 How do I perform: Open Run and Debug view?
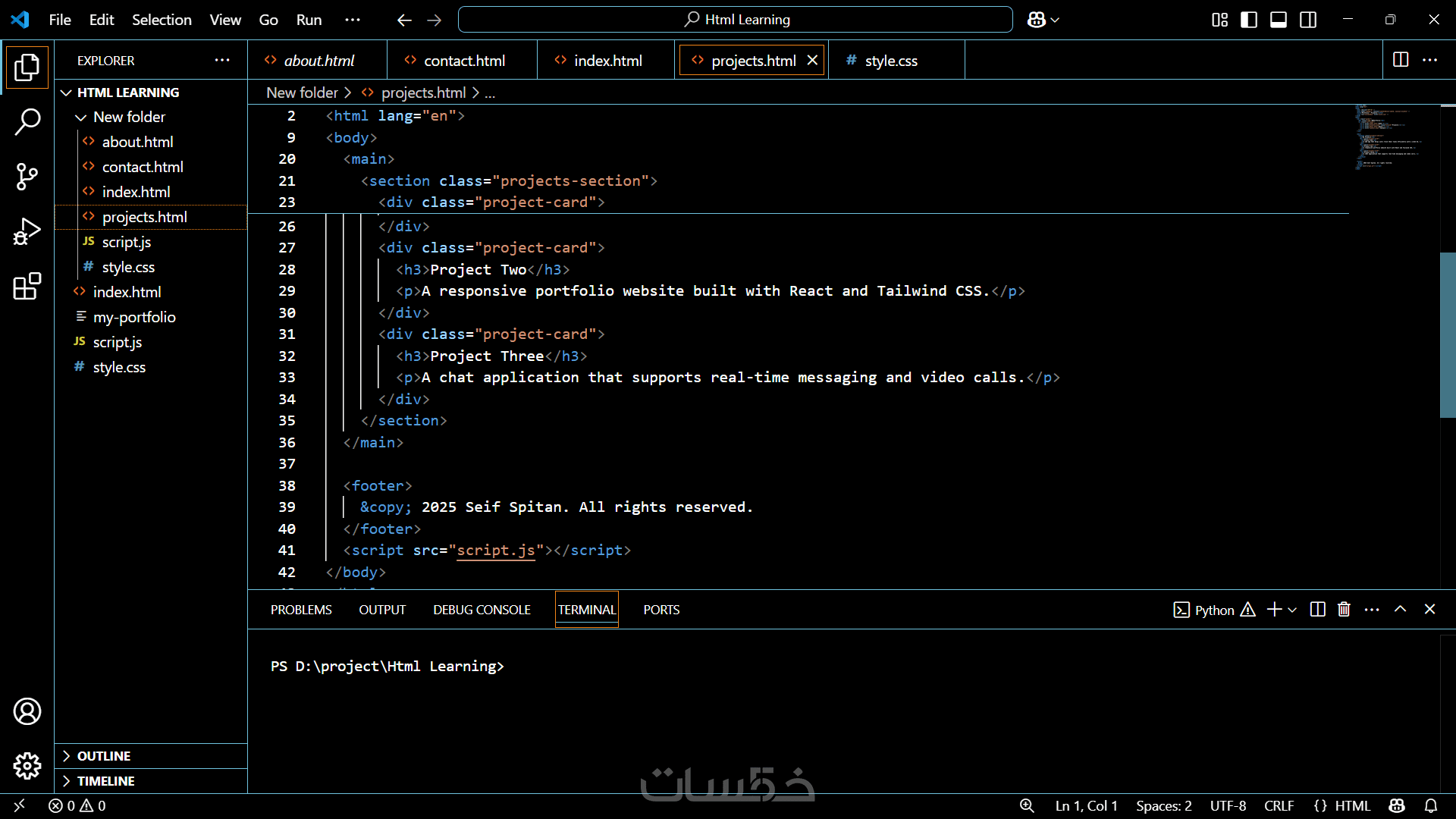click(x=27, y=231)
